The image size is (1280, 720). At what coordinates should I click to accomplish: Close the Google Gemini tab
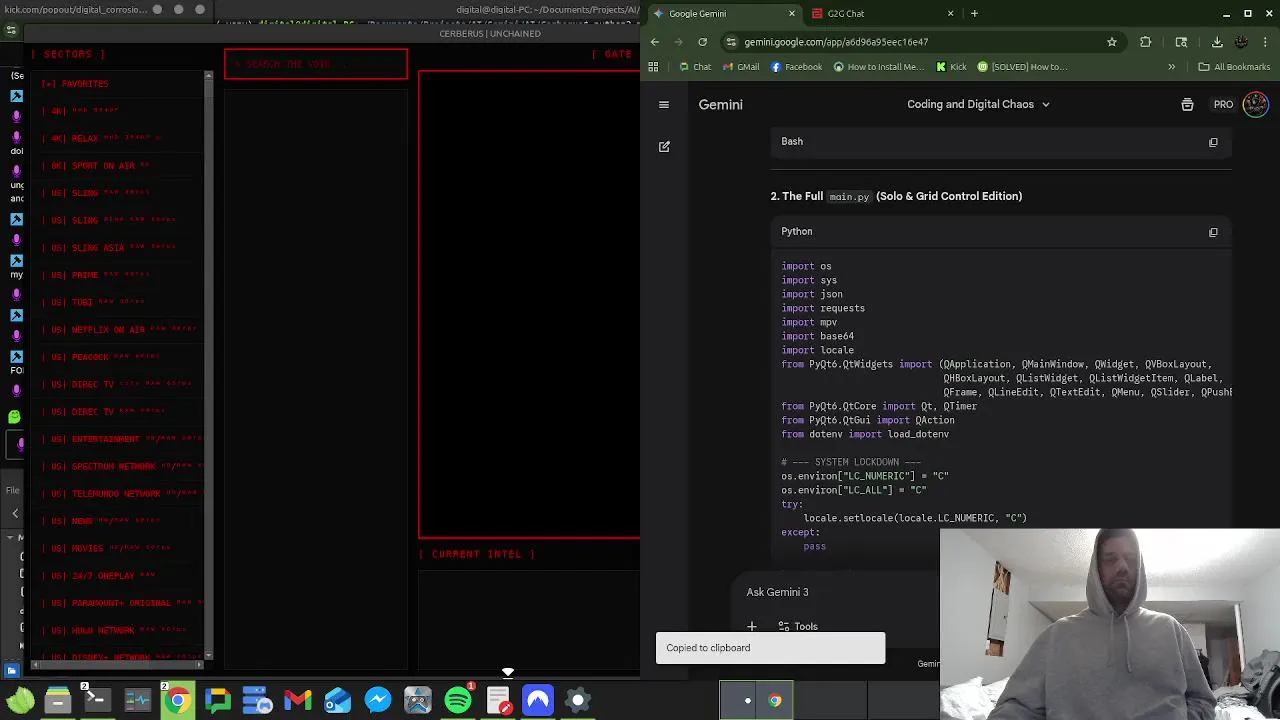pos(792,13)
